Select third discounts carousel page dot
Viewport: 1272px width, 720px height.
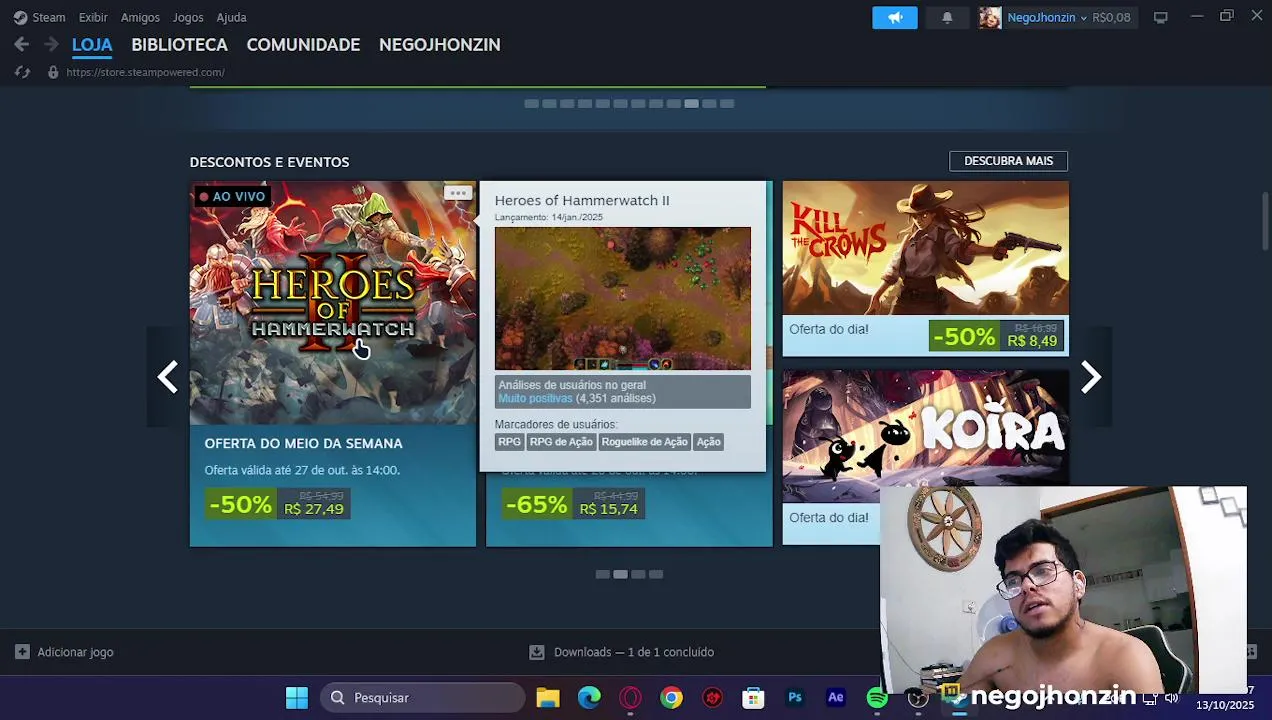point(638,575)
